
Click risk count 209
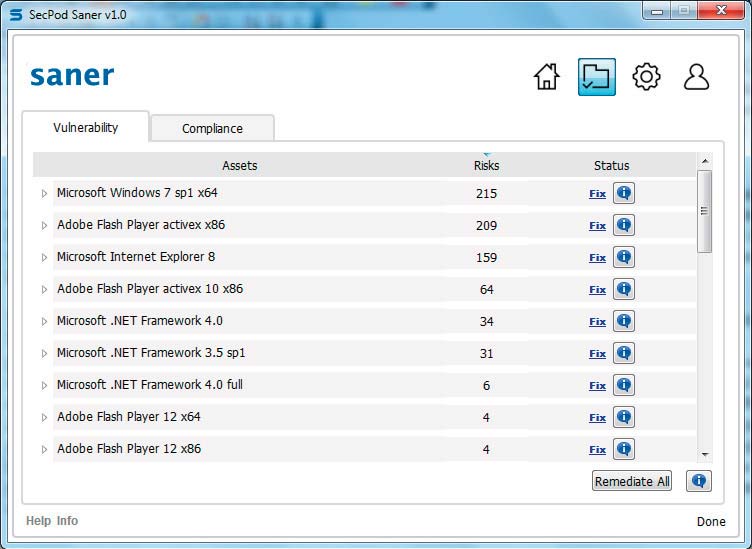click(x=486, y=226)
